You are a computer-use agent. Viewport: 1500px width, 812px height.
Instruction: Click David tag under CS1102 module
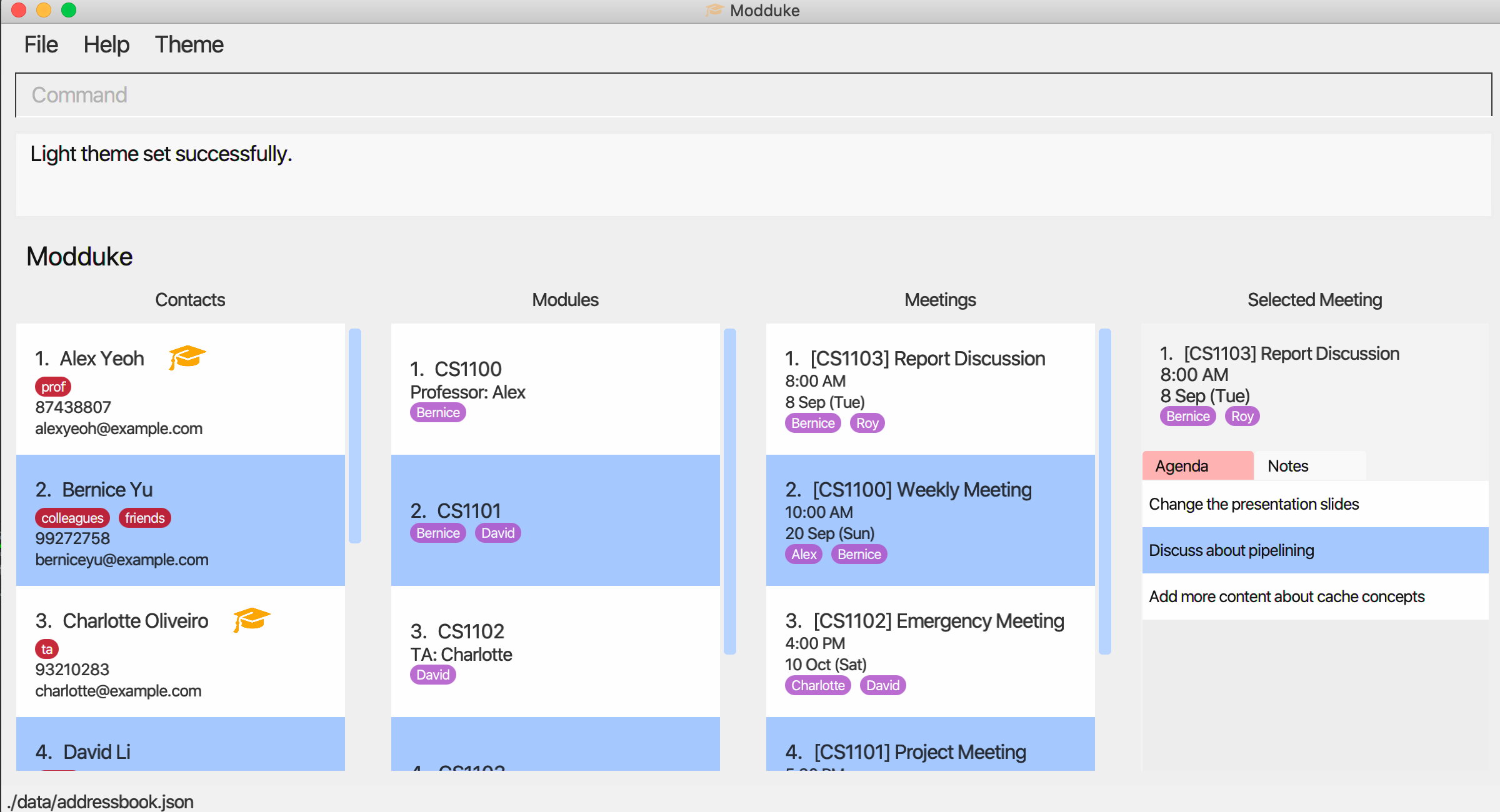433,675
